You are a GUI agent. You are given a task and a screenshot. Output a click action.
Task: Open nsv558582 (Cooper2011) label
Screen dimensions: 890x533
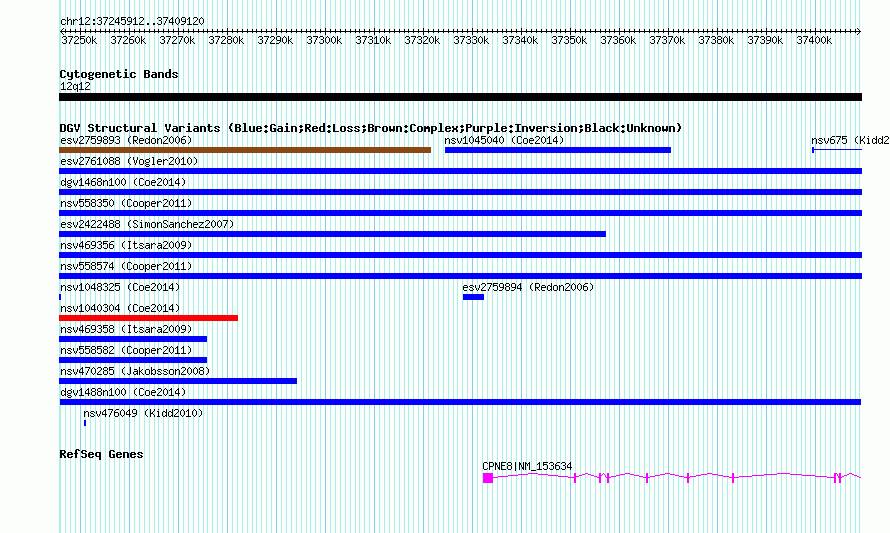[126, 350]
